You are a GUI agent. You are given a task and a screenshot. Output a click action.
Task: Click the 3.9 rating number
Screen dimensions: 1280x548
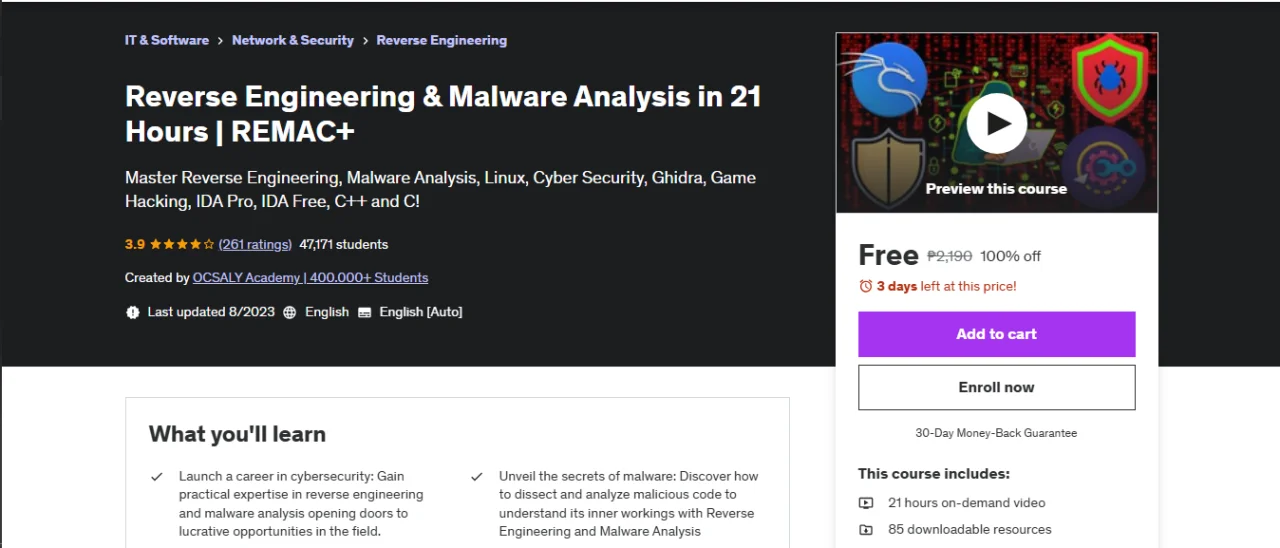pos(135,244)
